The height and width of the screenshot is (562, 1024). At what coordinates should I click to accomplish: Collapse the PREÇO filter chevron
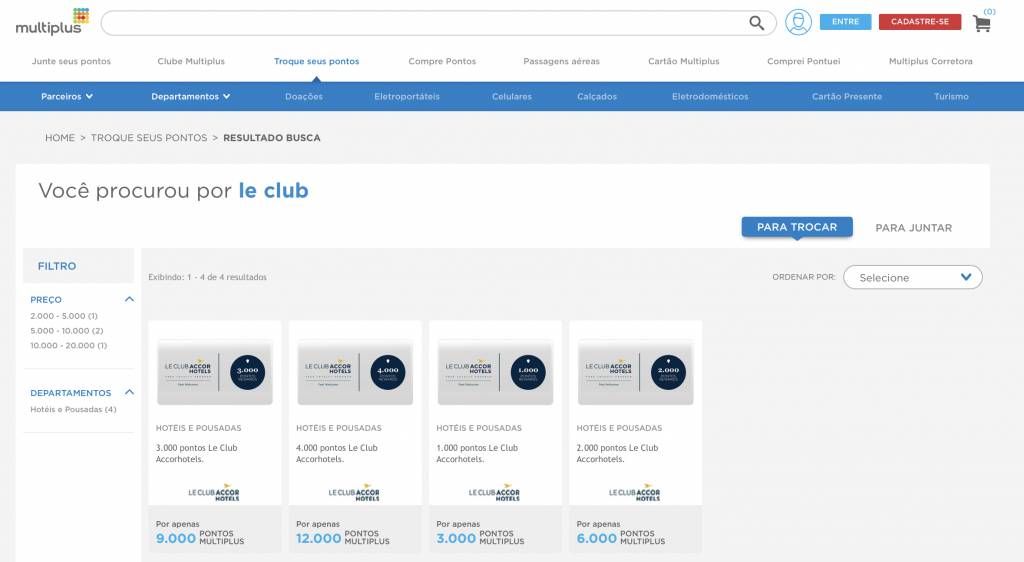(x=129, y=300)
